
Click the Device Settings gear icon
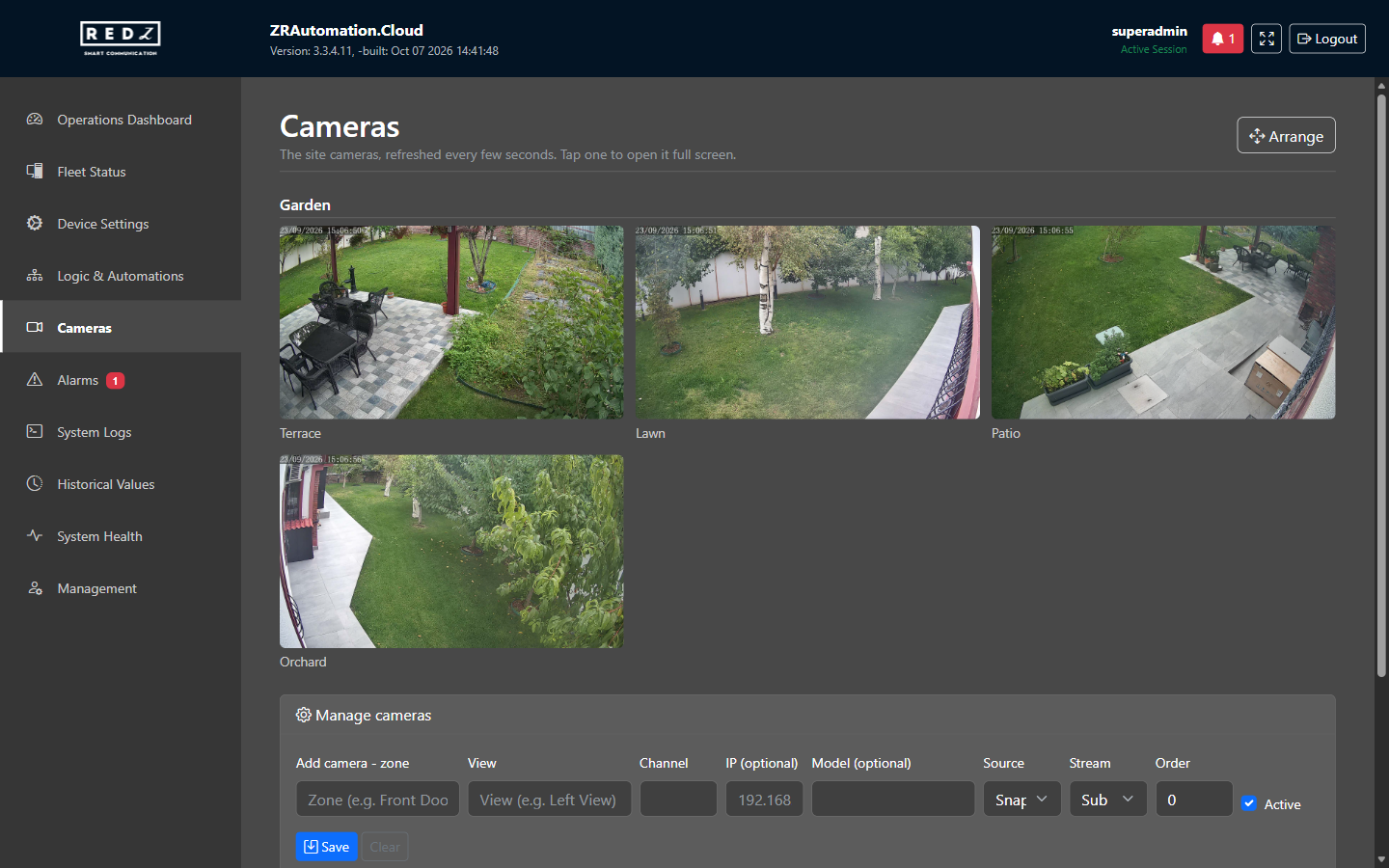(x=35, y=224)
